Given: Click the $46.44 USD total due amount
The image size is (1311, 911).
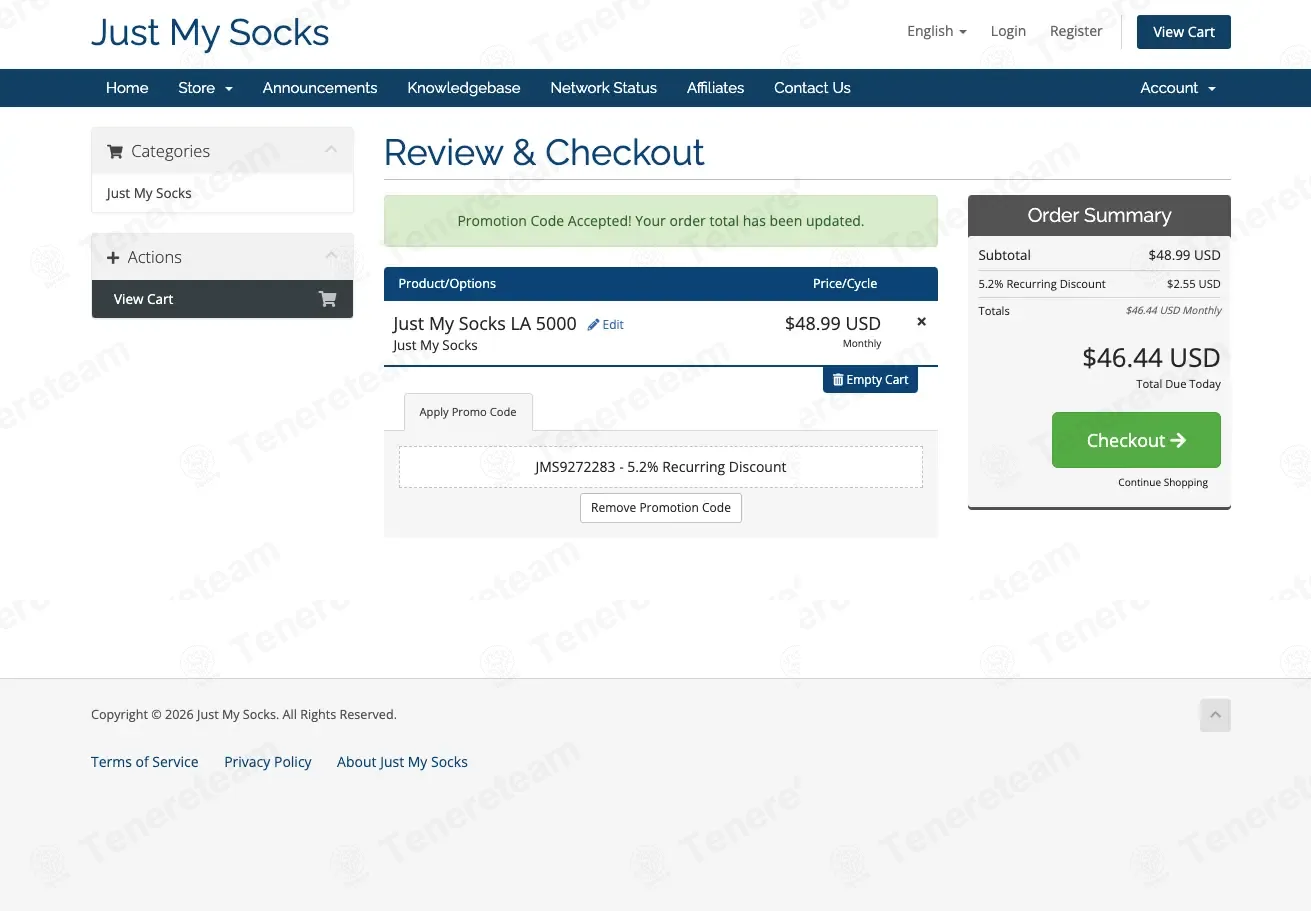Looking at the screenshot, I should 1151,358.
